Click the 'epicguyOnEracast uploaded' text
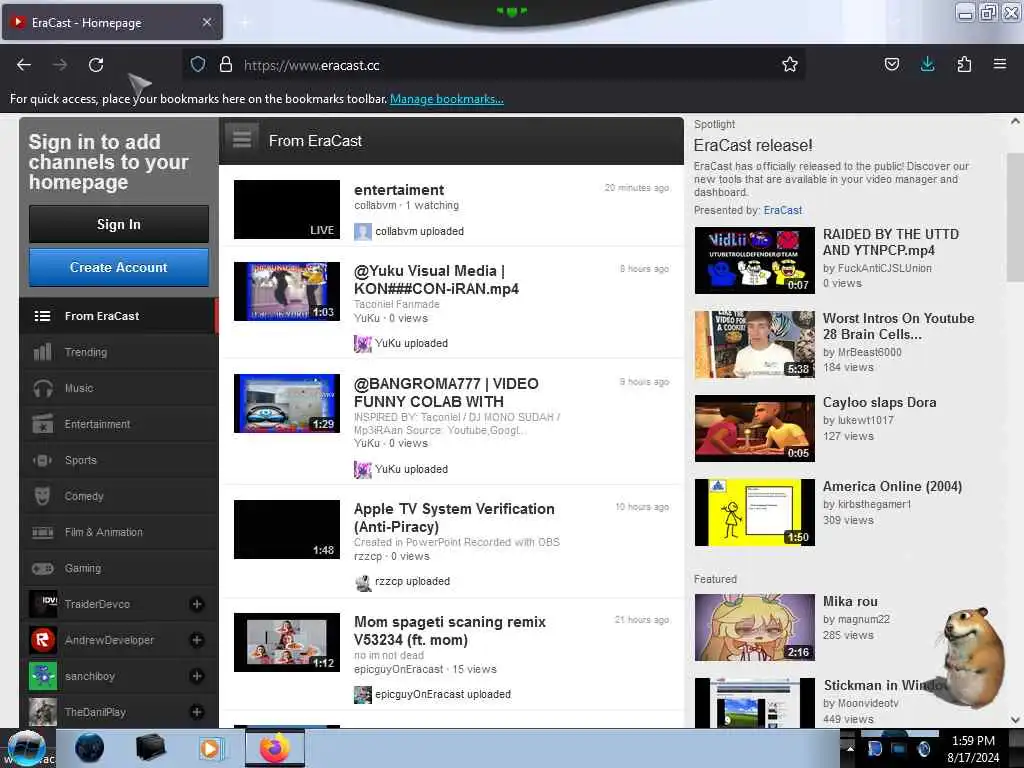Image resolution: width=1024 pixels, height=768 pixels. (443, 694)
